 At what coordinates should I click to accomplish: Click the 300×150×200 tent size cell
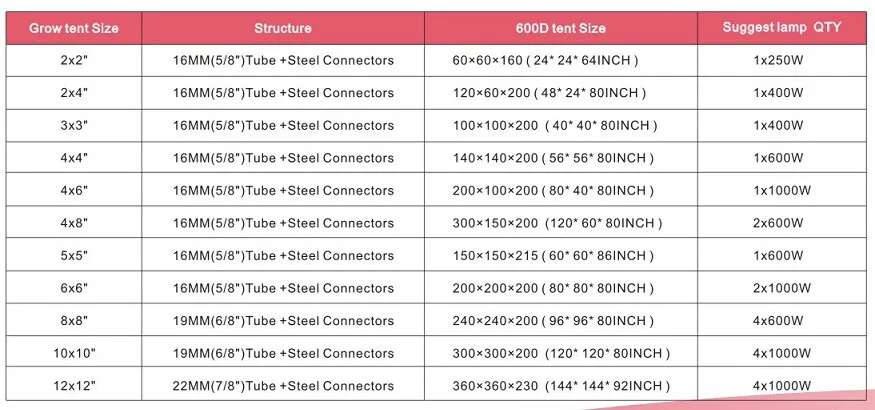click(x=557, y=223)
